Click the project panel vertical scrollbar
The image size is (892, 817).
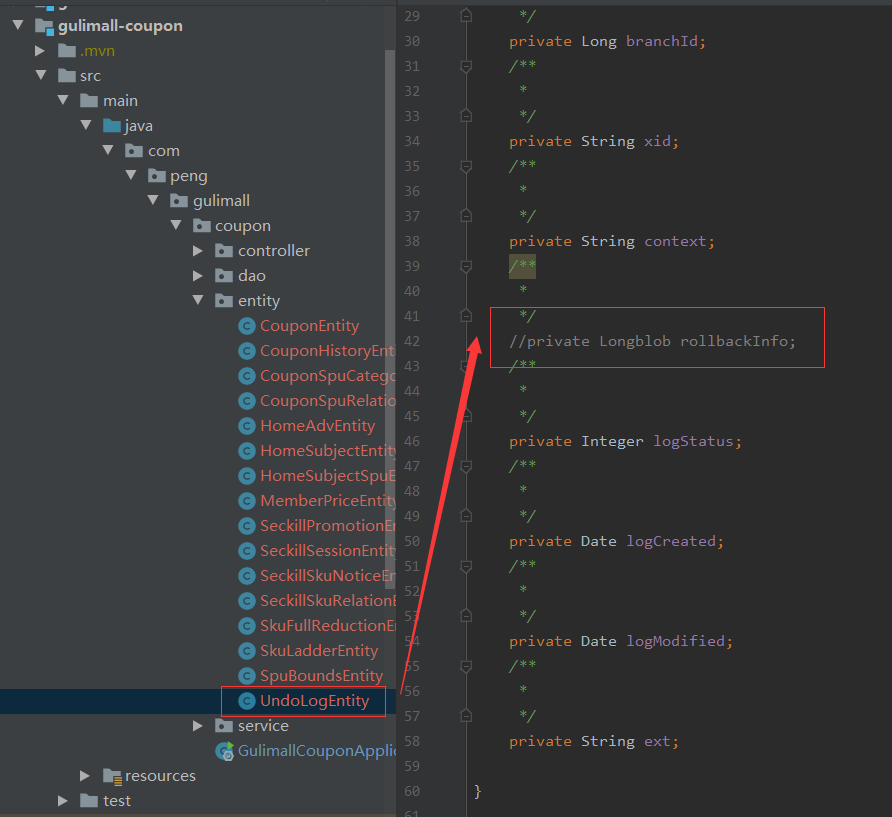point(390,319)
